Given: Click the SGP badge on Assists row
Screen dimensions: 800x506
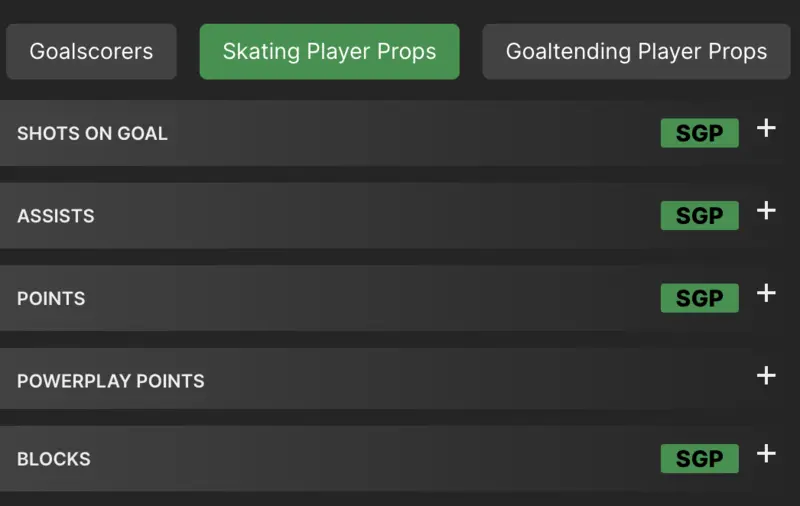Looking at the screenshot, I should pyautogui.click(x=699, y=215).
